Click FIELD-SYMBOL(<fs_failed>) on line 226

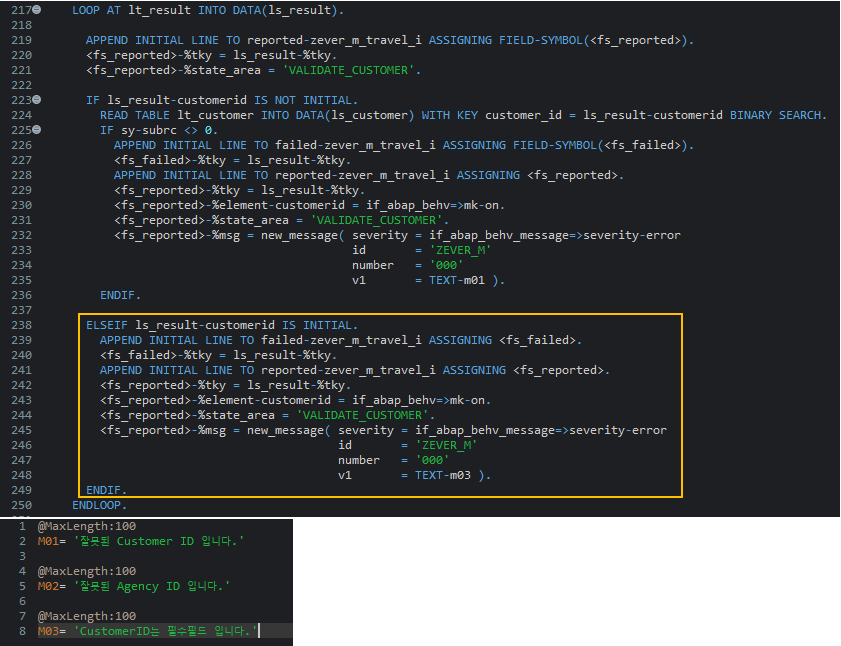click(601, 145)
